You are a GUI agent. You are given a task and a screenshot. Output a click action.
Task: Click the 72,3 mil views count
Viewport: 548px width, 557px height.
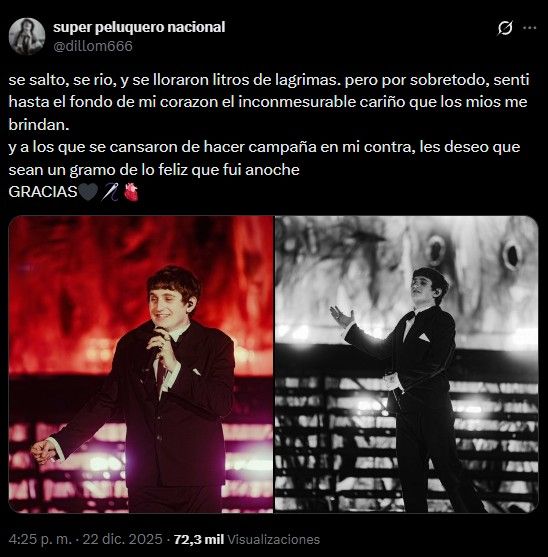199,540
